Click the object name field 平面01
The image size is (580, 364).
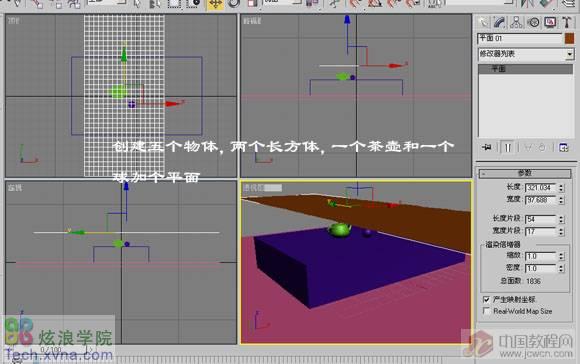[x=520, y=38]
